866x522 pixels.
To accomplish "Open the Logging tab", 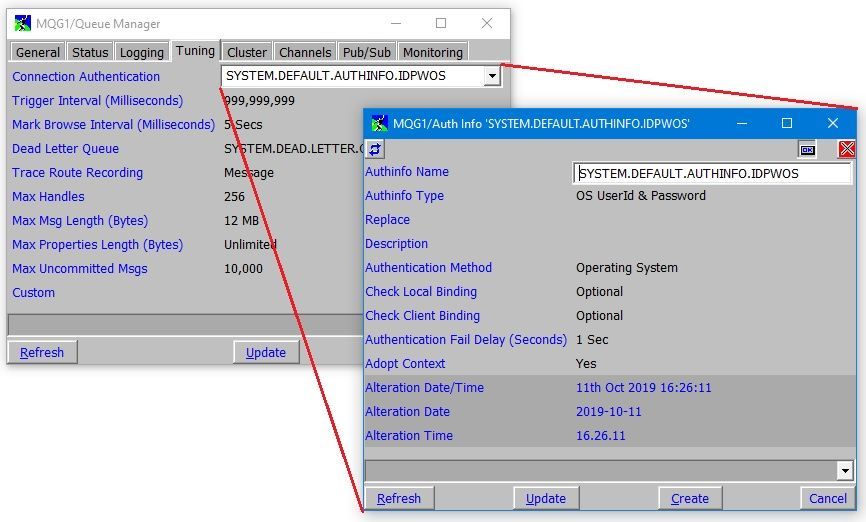I will click(x=141, y=52).
